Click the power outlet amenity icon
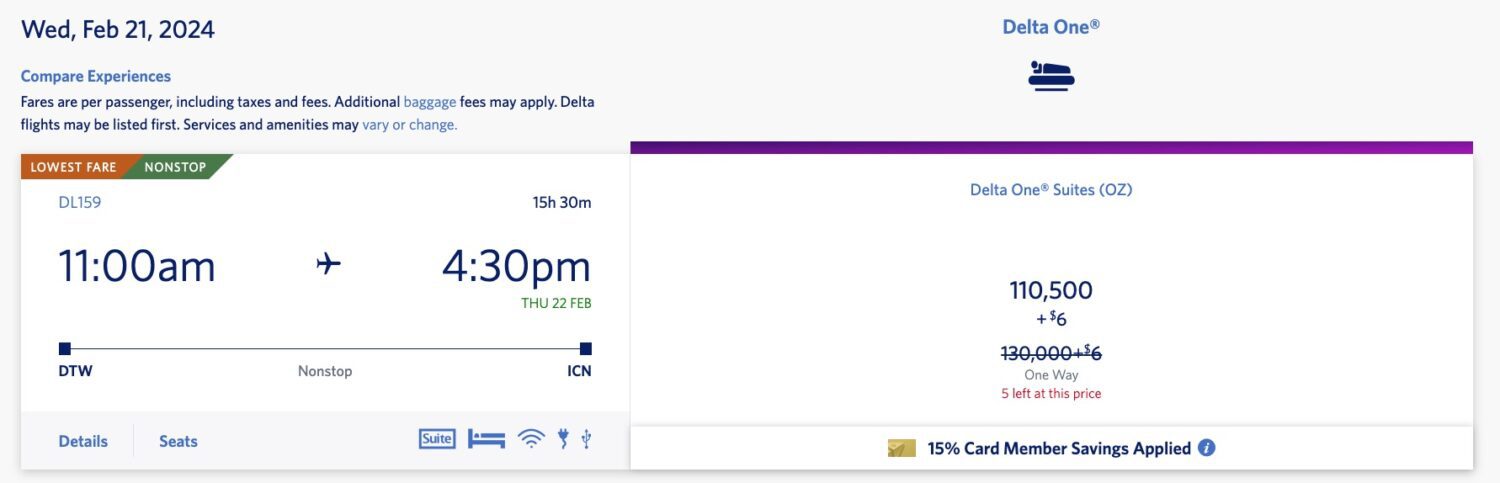The image size is (1500, 483). [563, 438]
